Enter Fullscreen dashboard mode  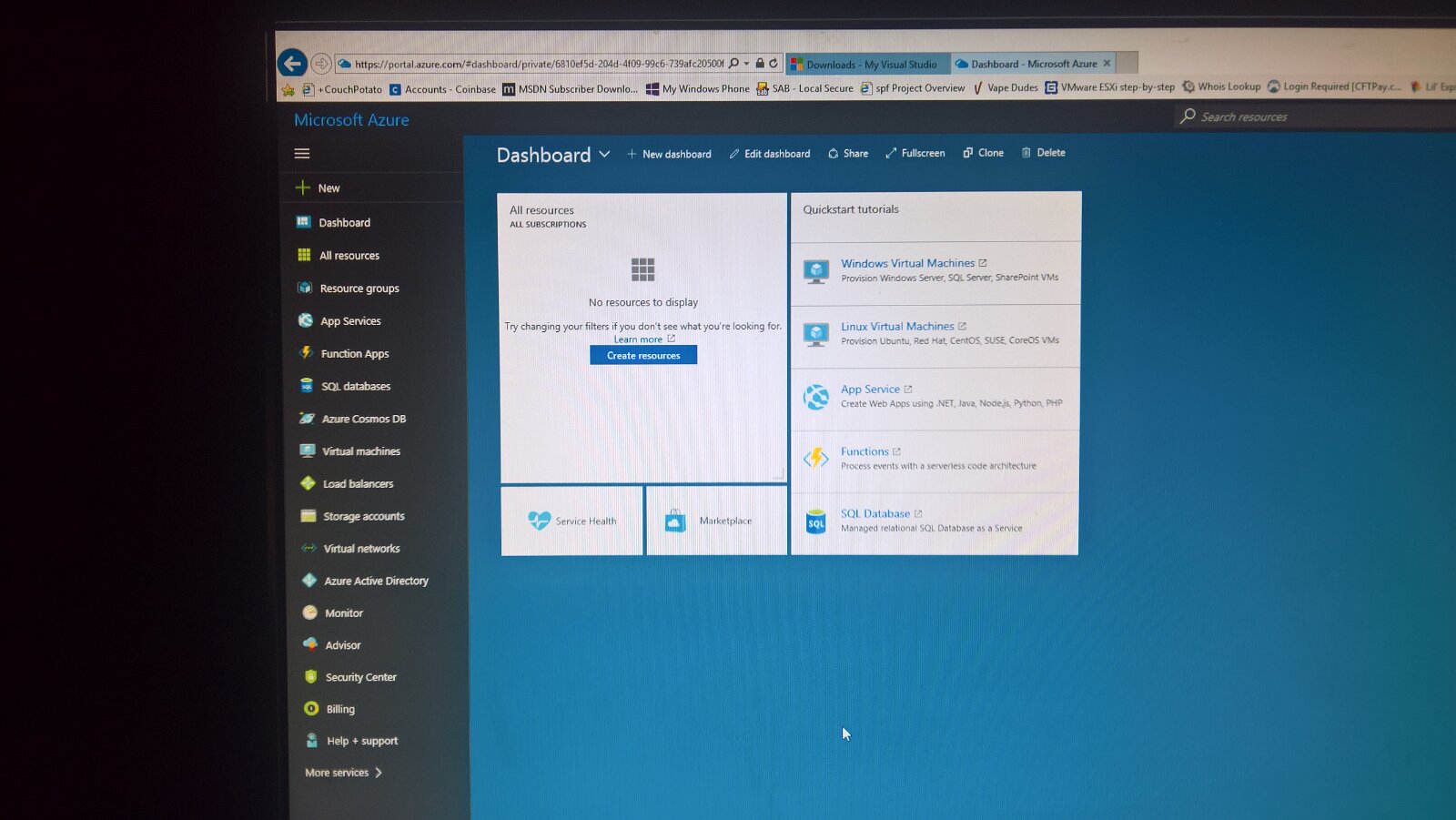coord(915,153)
